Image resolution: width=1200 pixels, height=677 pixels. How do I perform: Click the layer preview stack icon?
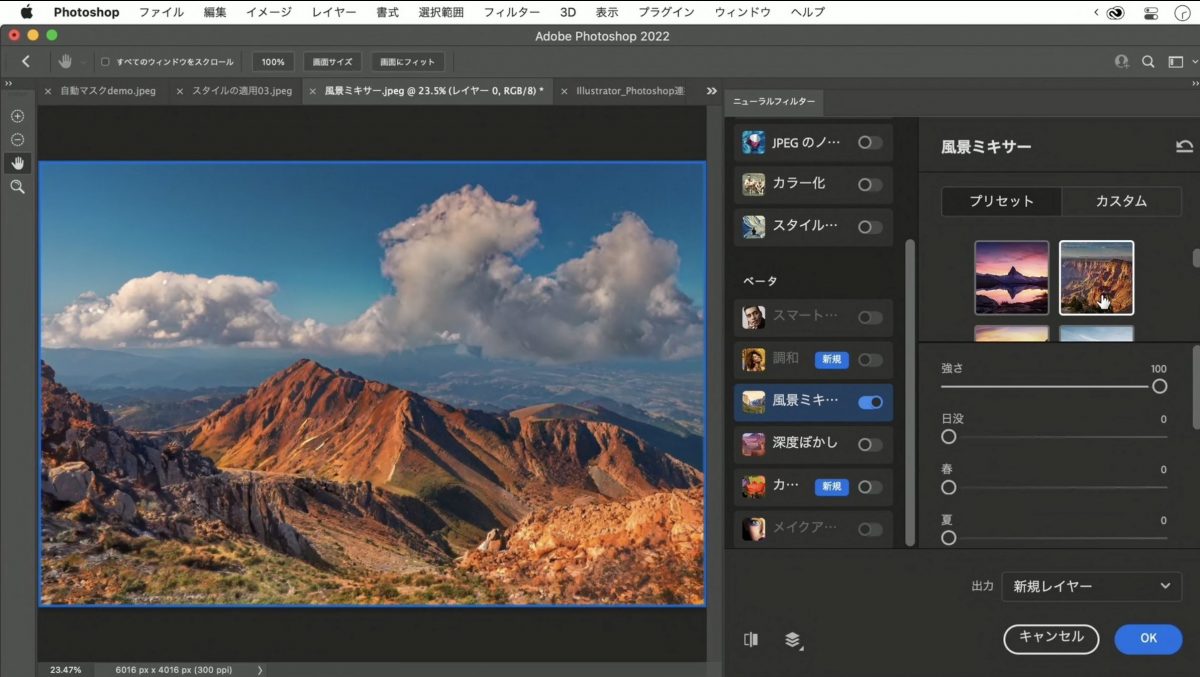pyautogui.click(x=793, y=640)
